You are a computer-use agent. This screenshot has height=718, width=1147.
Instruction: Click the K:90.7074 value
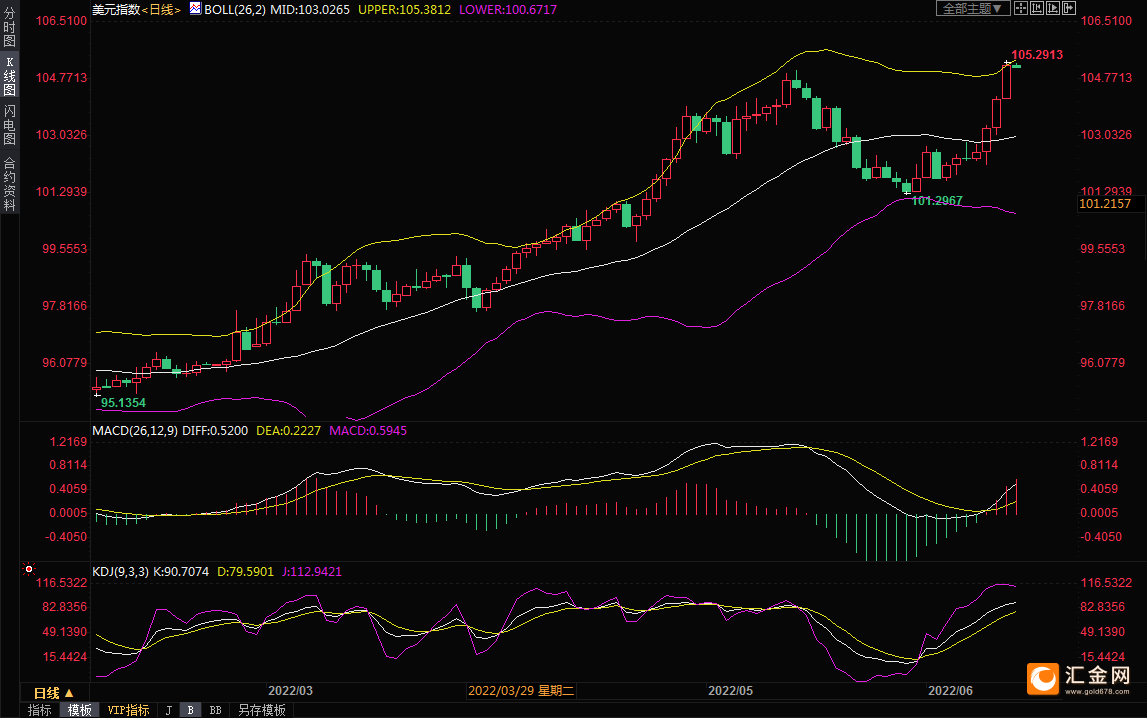click(181, 572)
